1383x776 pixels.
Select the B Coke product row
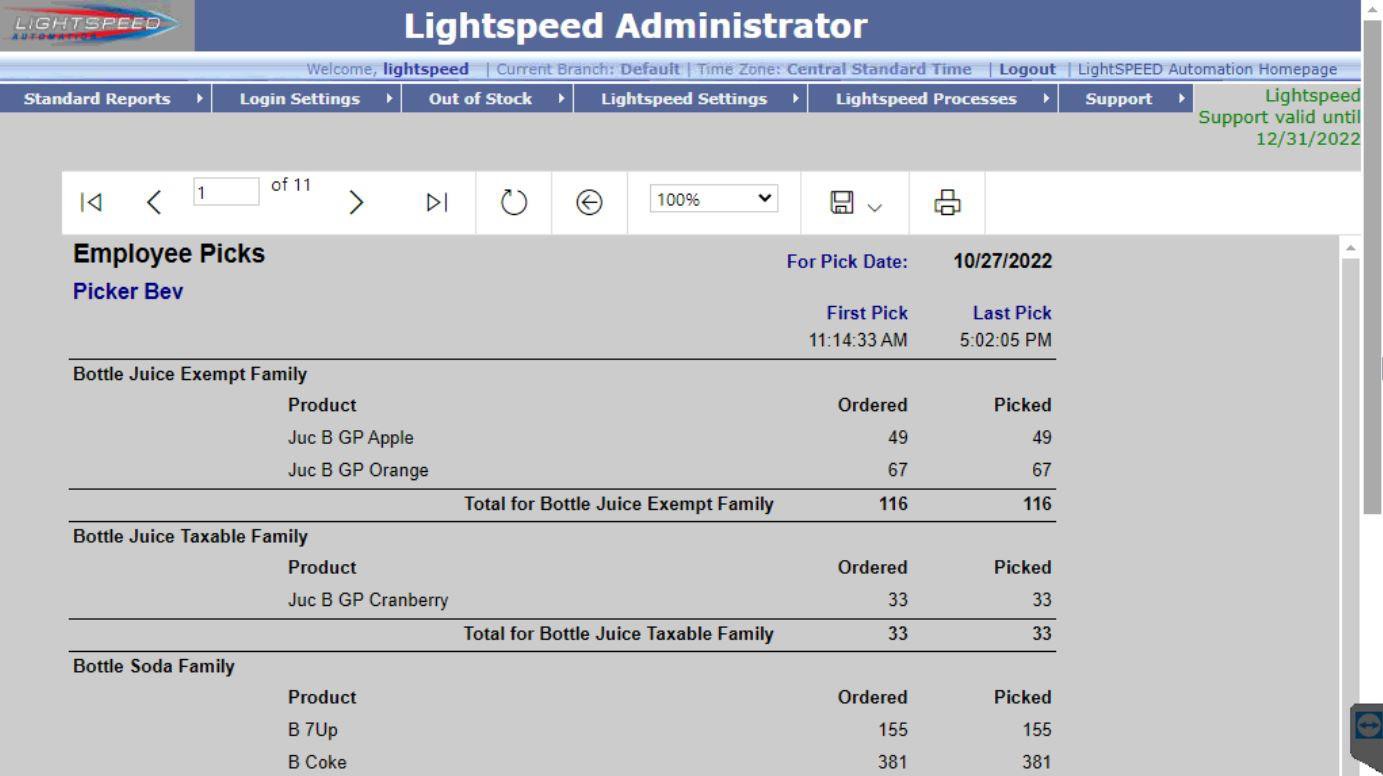[562, 762]
